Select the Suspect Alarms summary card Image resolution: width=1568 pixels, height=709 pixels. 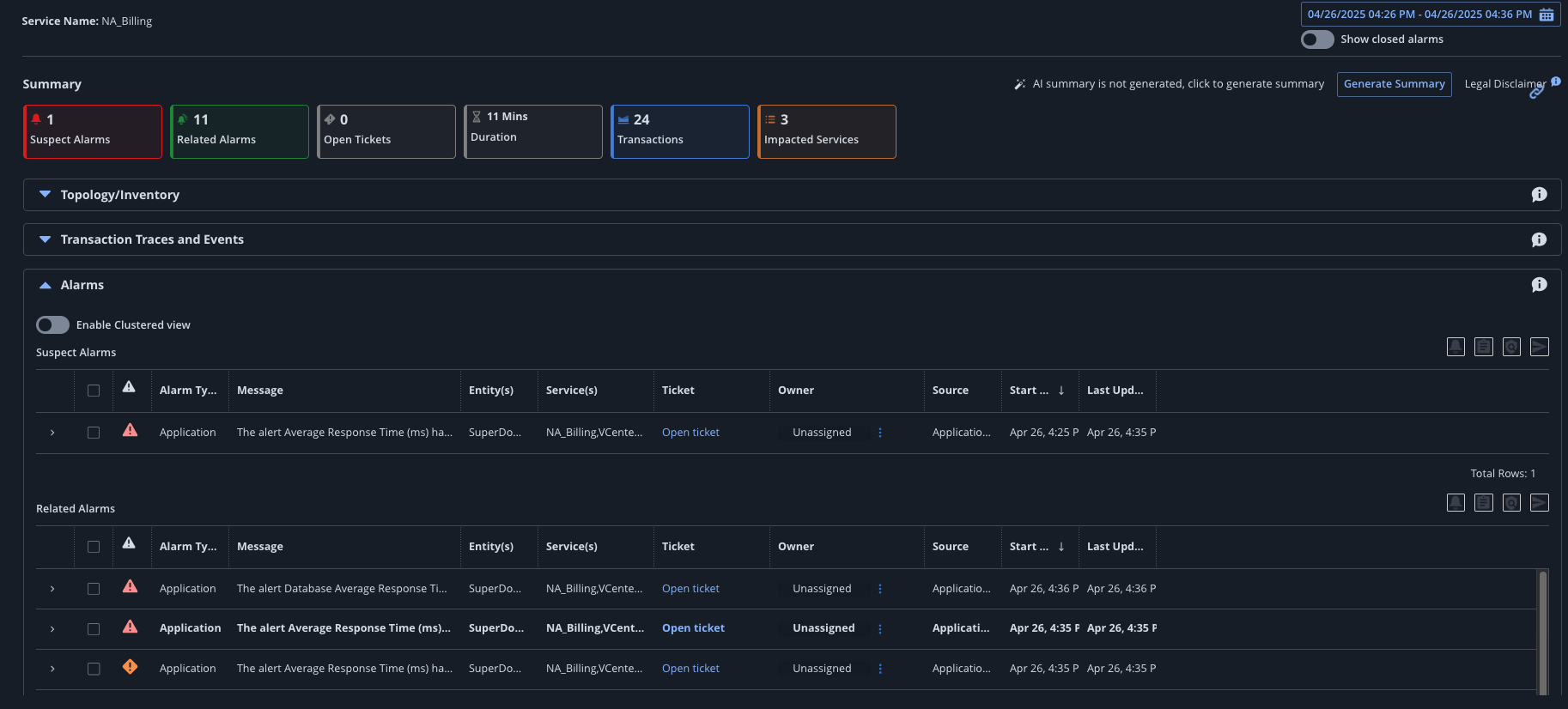point(93,131)
